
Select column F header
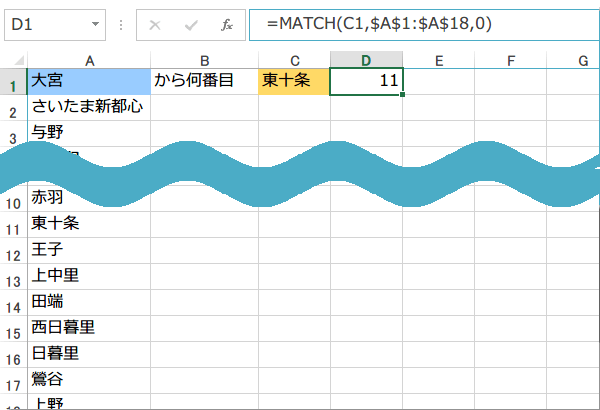(x=510, y=60)
